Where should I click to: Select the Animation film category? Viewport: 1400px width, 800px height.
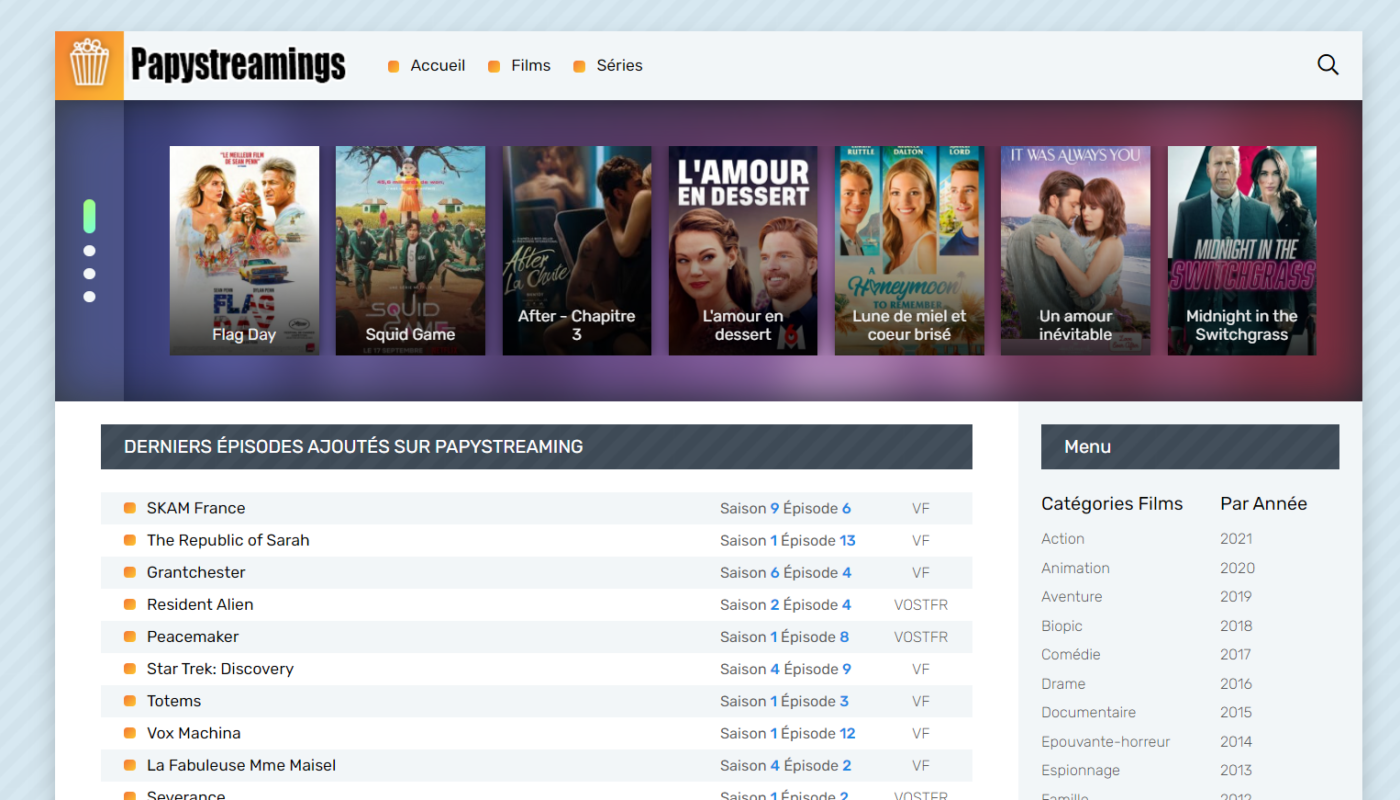[x=1076, y=568]
